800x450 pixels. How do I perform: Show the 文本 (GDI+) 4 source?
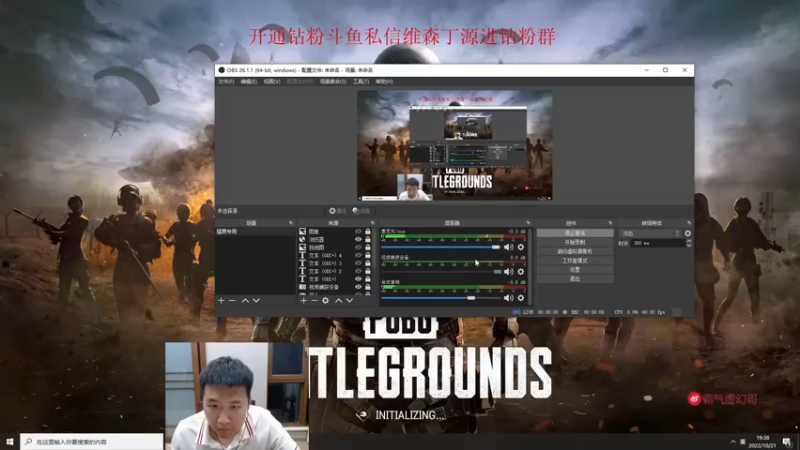point(358,255)
